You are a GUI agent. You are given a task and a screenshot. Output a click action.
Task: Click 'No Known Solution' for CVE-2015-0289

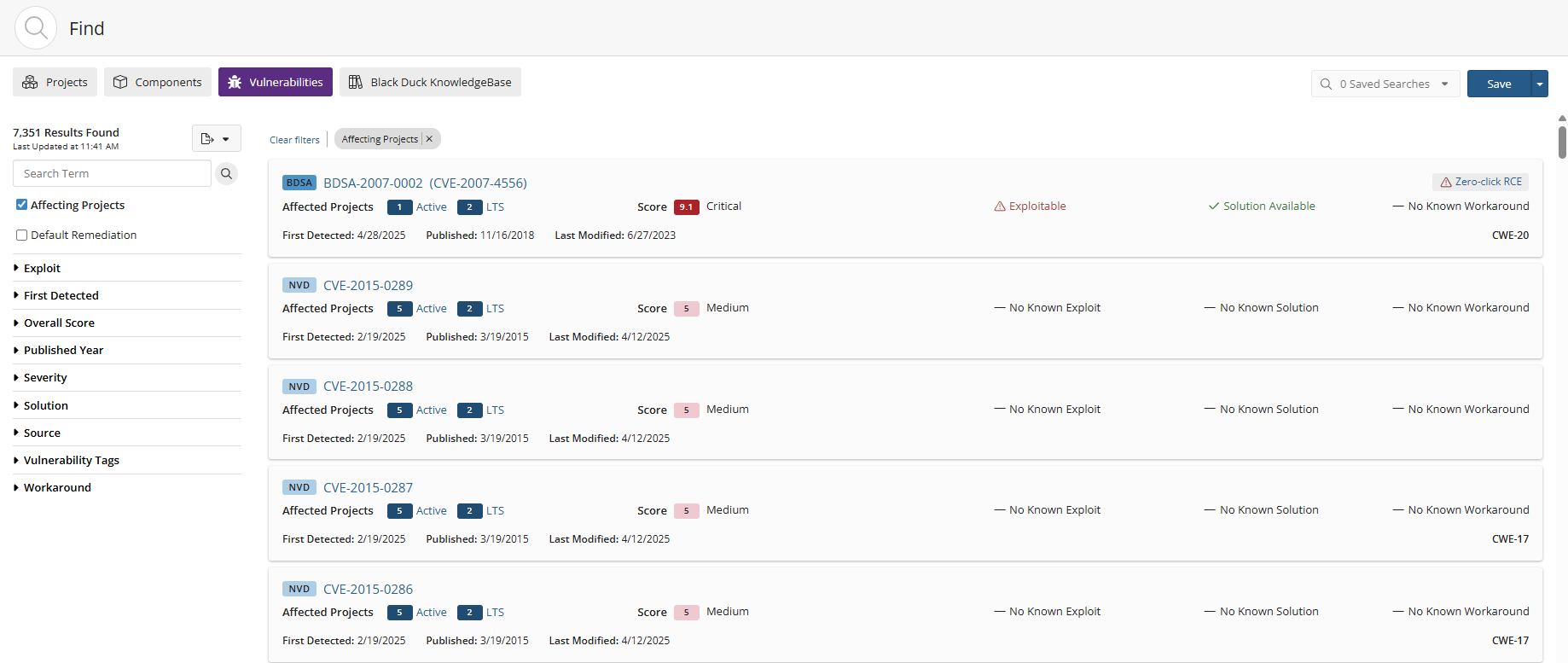click(1269, 308)
